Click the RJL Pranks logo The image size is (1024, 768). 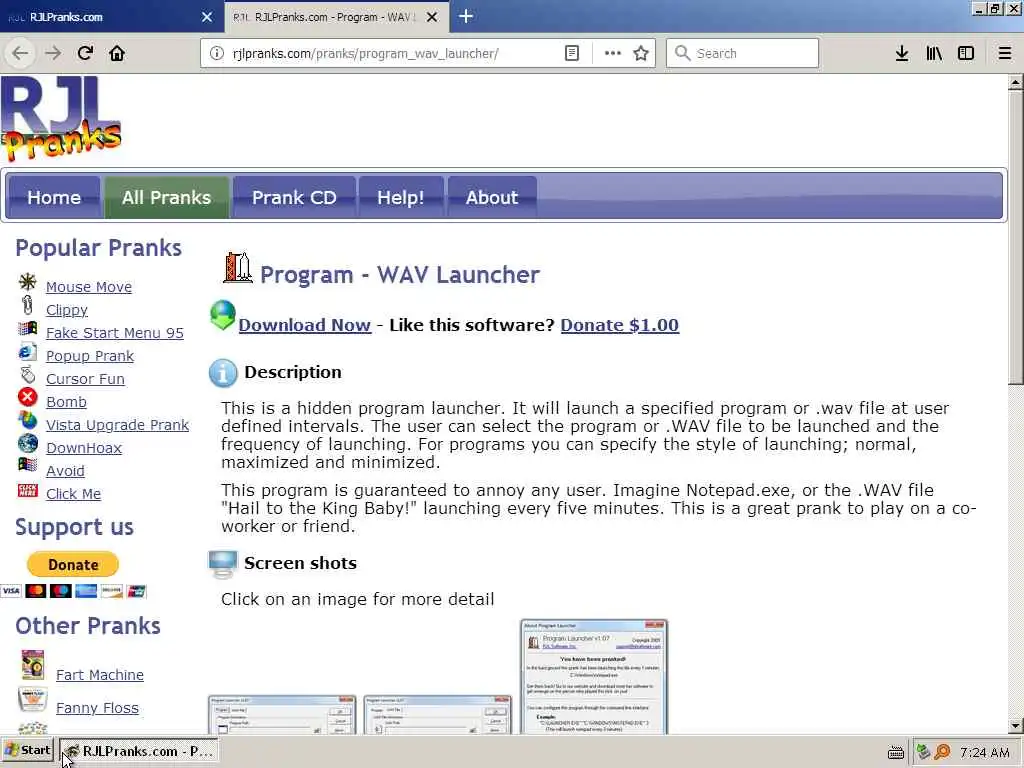coord(61,118)
